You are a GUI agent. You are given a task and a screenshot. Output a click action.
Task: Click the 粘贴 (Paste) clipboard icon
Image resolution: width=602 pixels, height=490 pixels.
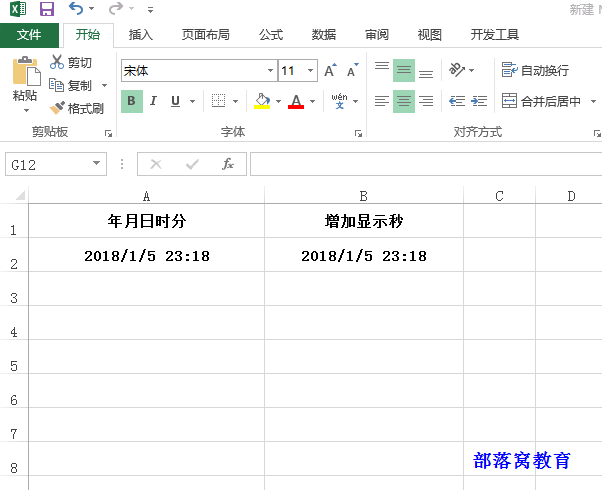26,72
